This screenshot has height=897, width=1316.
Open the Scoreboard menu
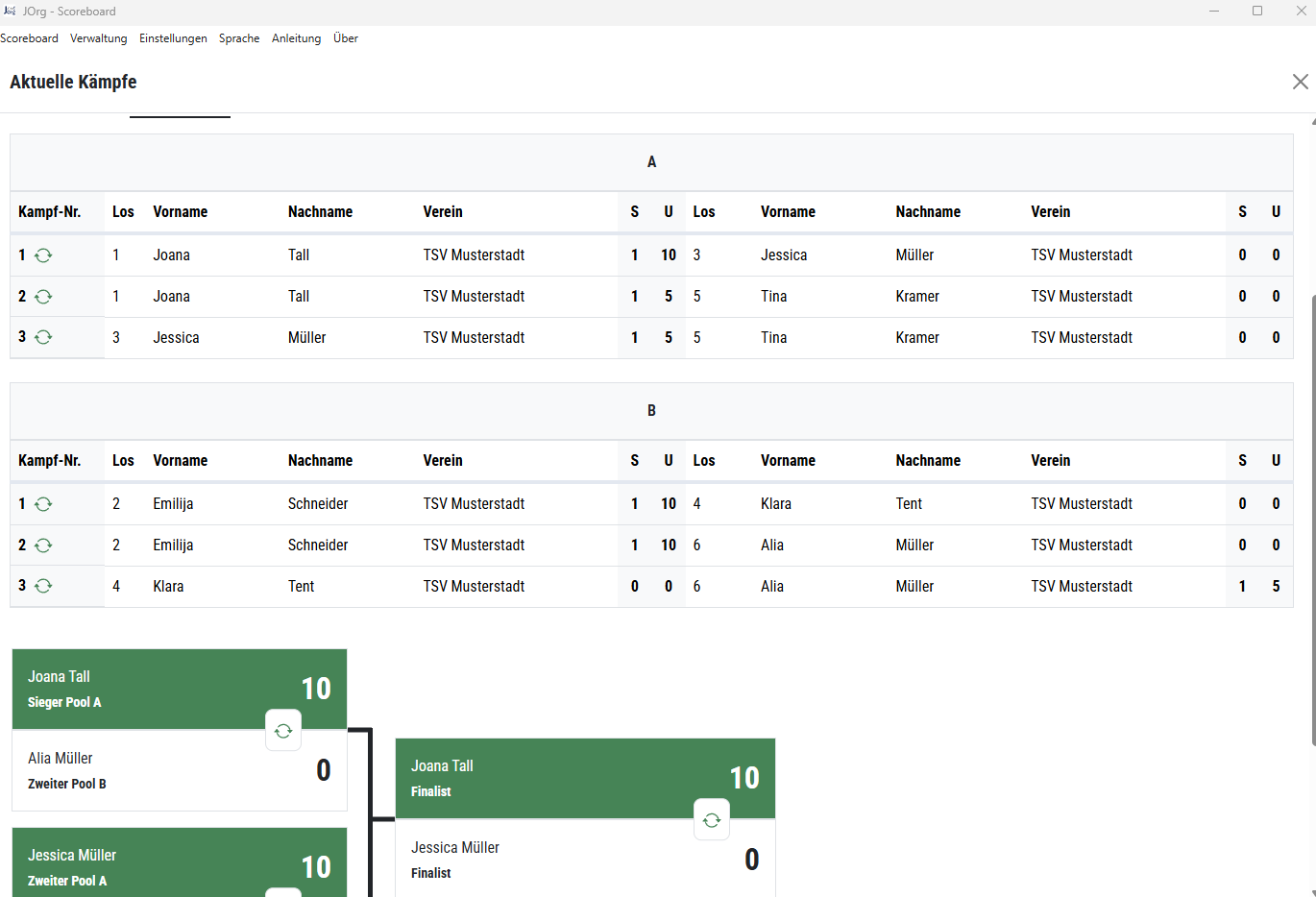pyautogui.click(x=30, y=38)
